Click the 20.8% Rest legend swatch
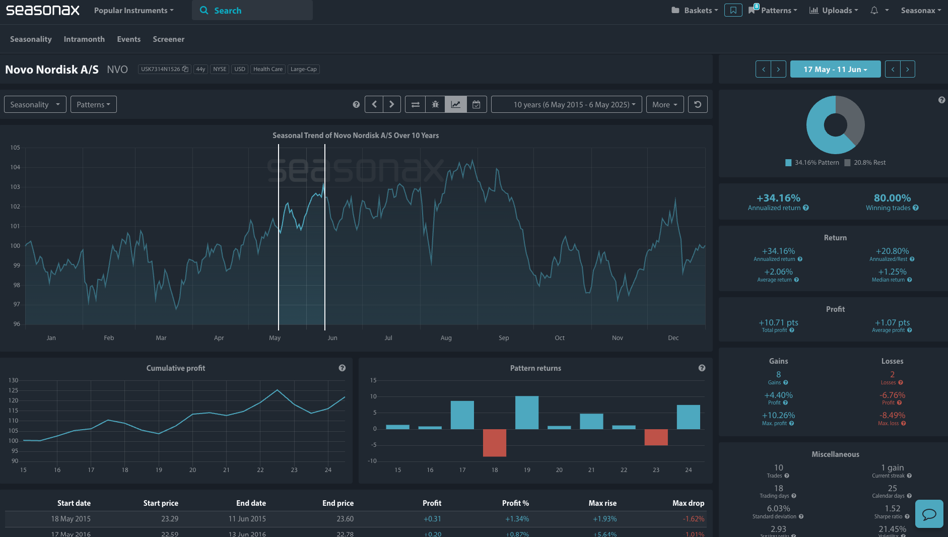 (x=847, y=163)
